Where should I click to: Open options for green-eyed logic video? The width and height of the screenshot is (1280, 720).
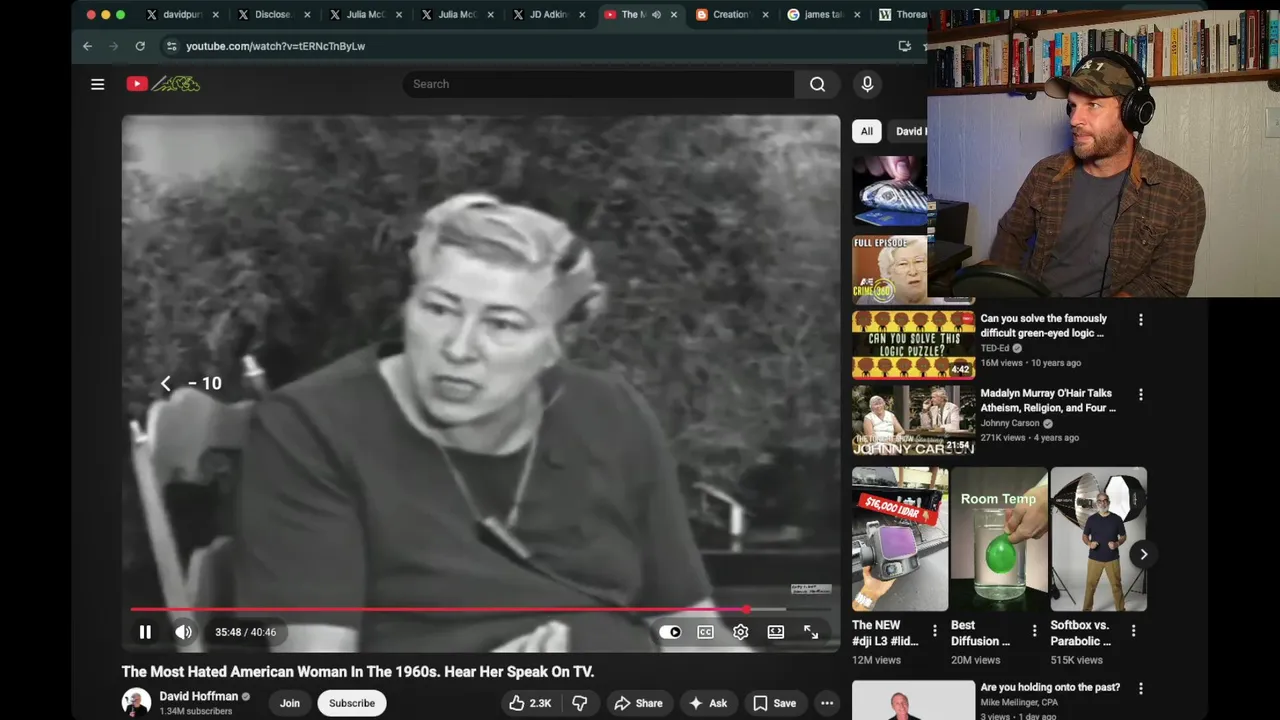[1141, 320]
